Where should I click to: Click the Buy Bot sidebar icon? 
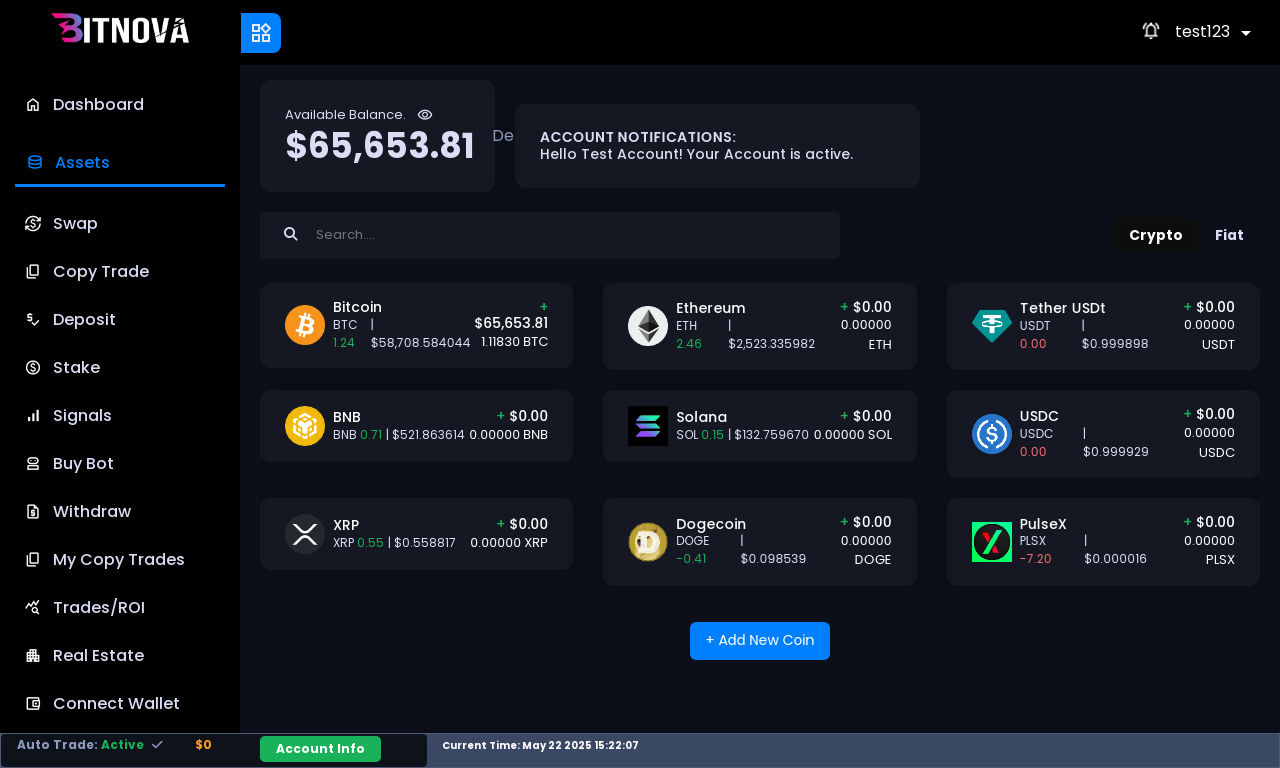[33, 464]
